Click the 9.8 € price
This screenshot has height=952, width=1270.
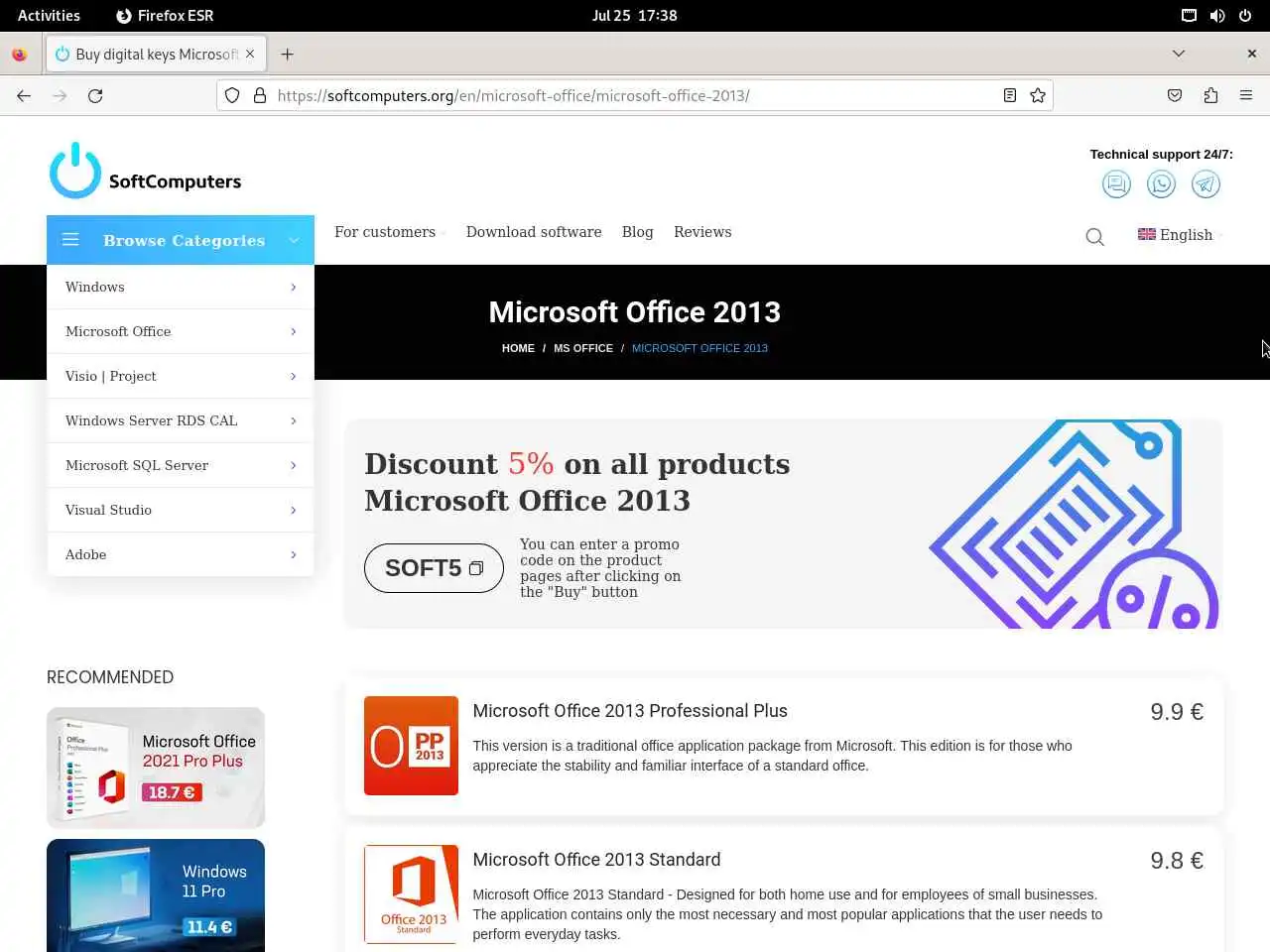[1177, 861]
